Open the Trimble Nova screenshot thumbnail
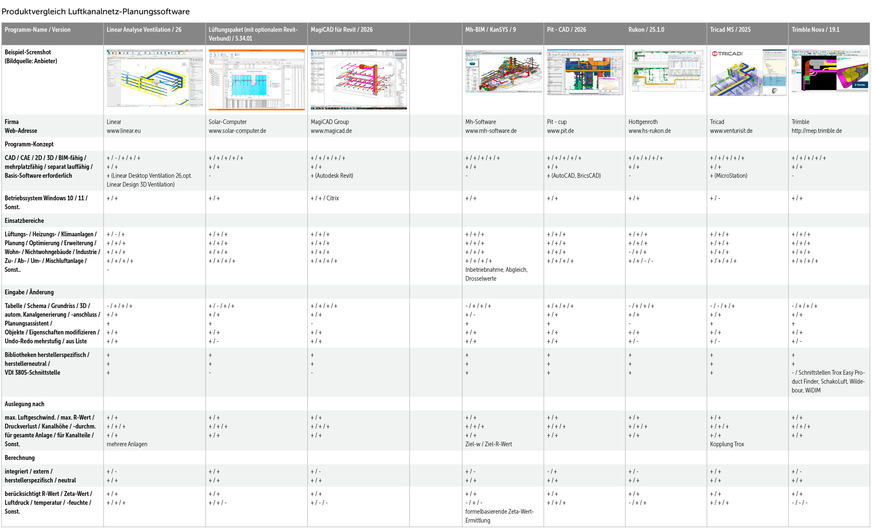Screen dimensions: 872x529 (829, 73)
